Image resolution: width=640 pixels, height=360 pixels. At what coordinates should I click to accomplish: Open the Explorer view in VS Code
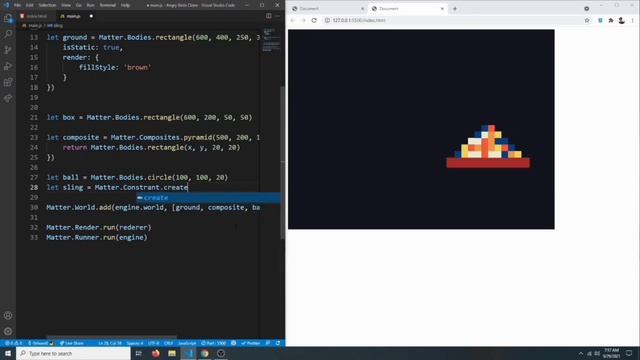(x=8, y=18)
